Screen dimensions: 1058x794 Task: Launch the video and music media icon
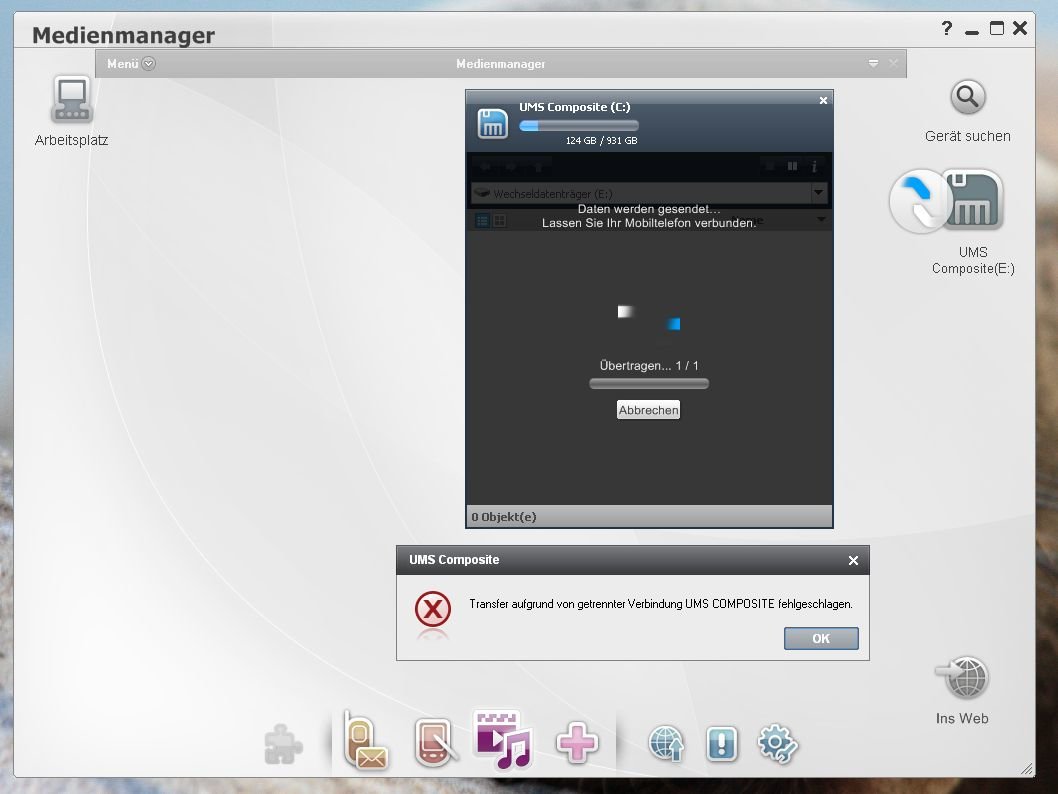tap(503, 740)
